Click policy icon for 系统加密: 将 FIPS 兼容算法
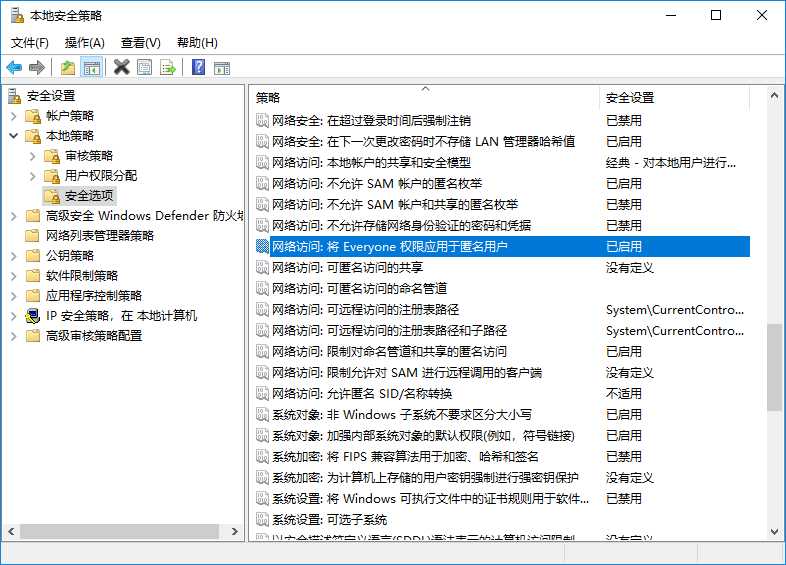 pyautogui.click(x=262, y=457)
